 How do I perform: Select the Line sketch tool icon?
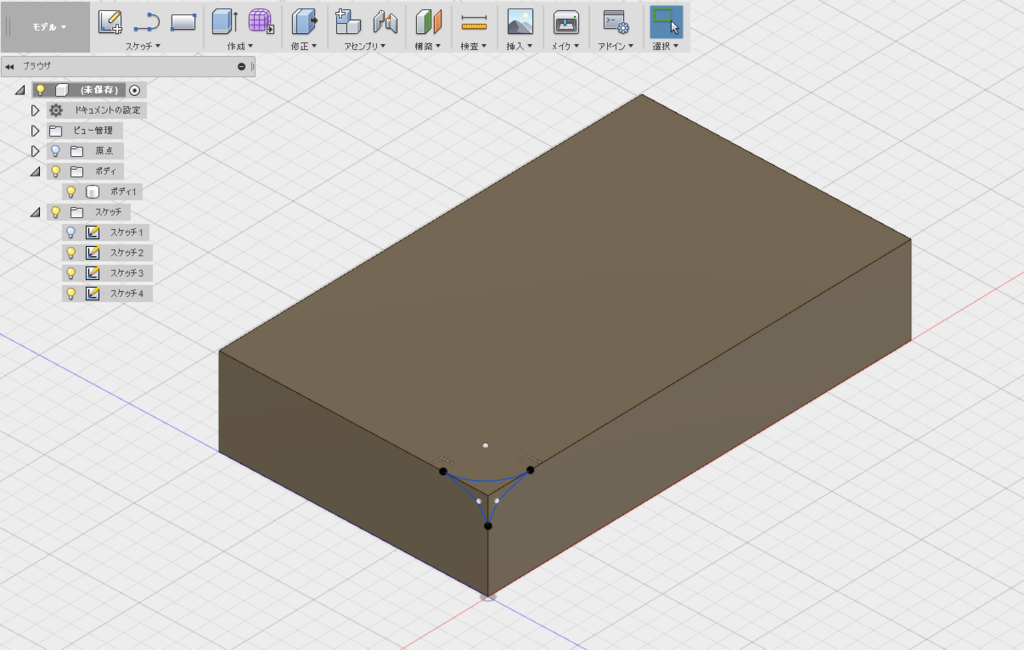146,22
